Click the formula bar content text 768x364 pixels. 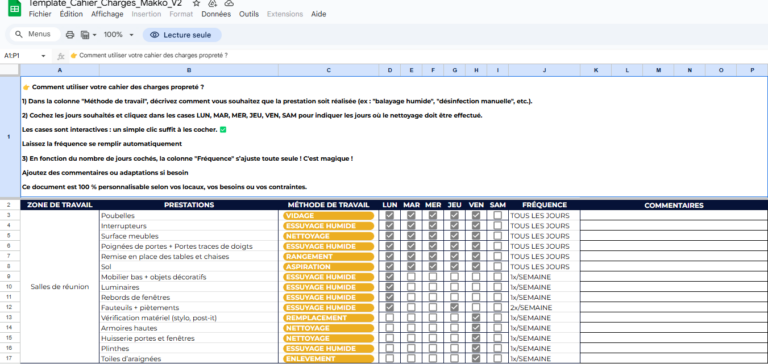pos(149,56)
